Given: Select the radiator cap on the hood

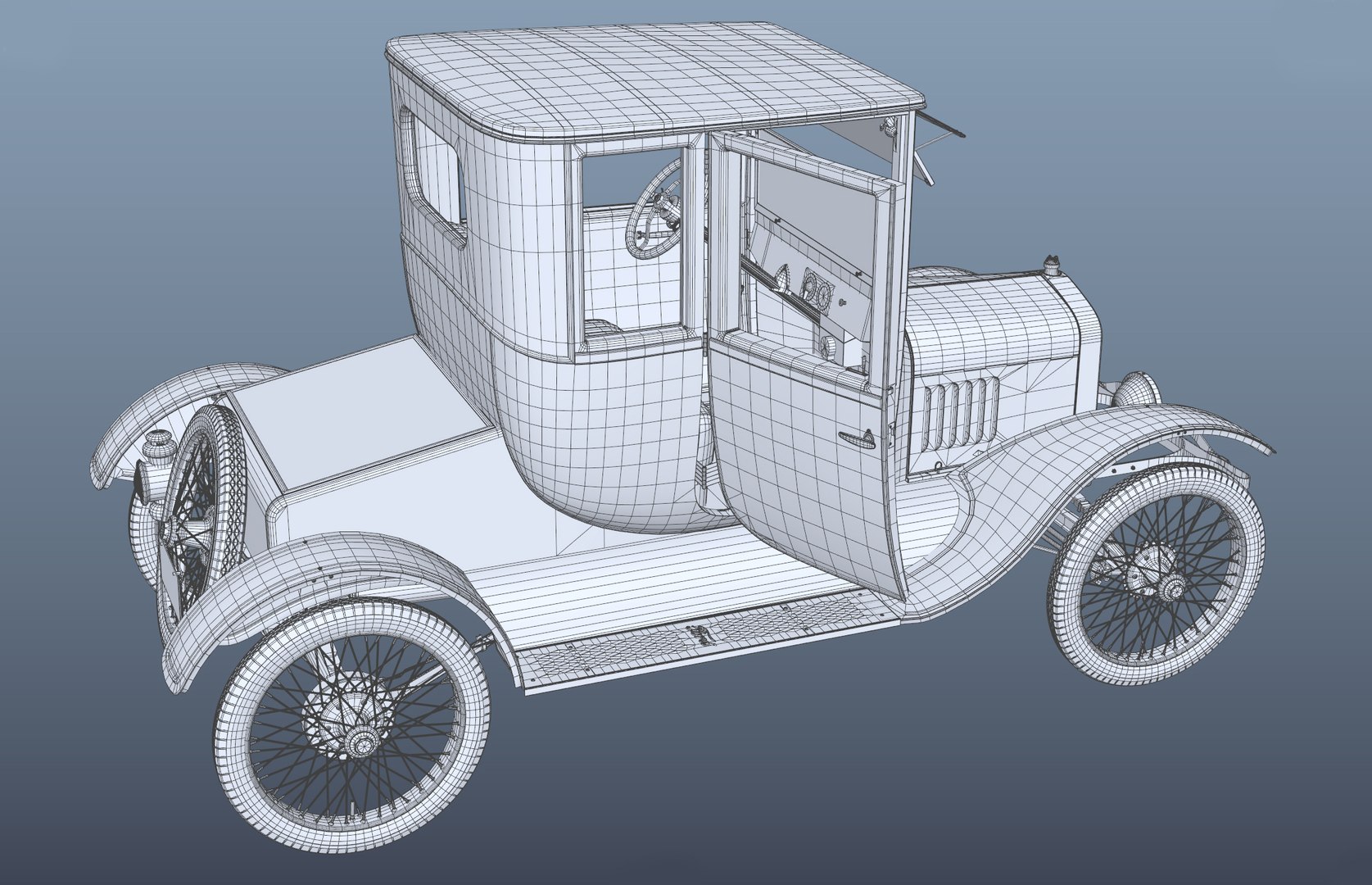Looking at the screenshot, I should tap(1053, 265).
